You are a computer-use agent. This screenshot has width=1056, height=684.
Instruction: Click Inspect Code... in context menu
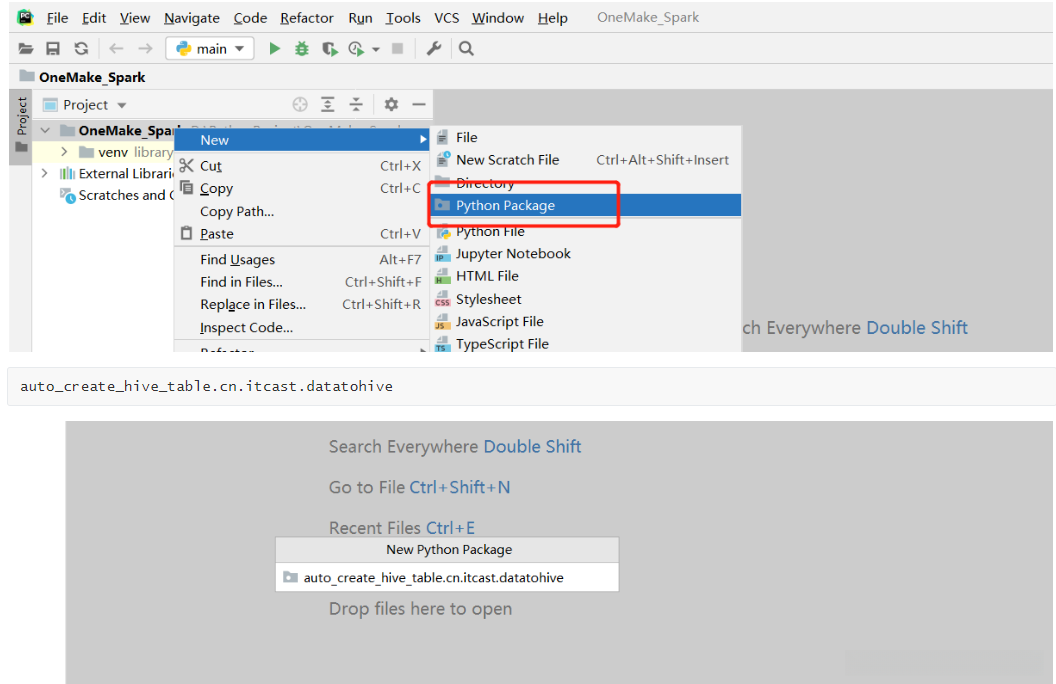point(301,327)
